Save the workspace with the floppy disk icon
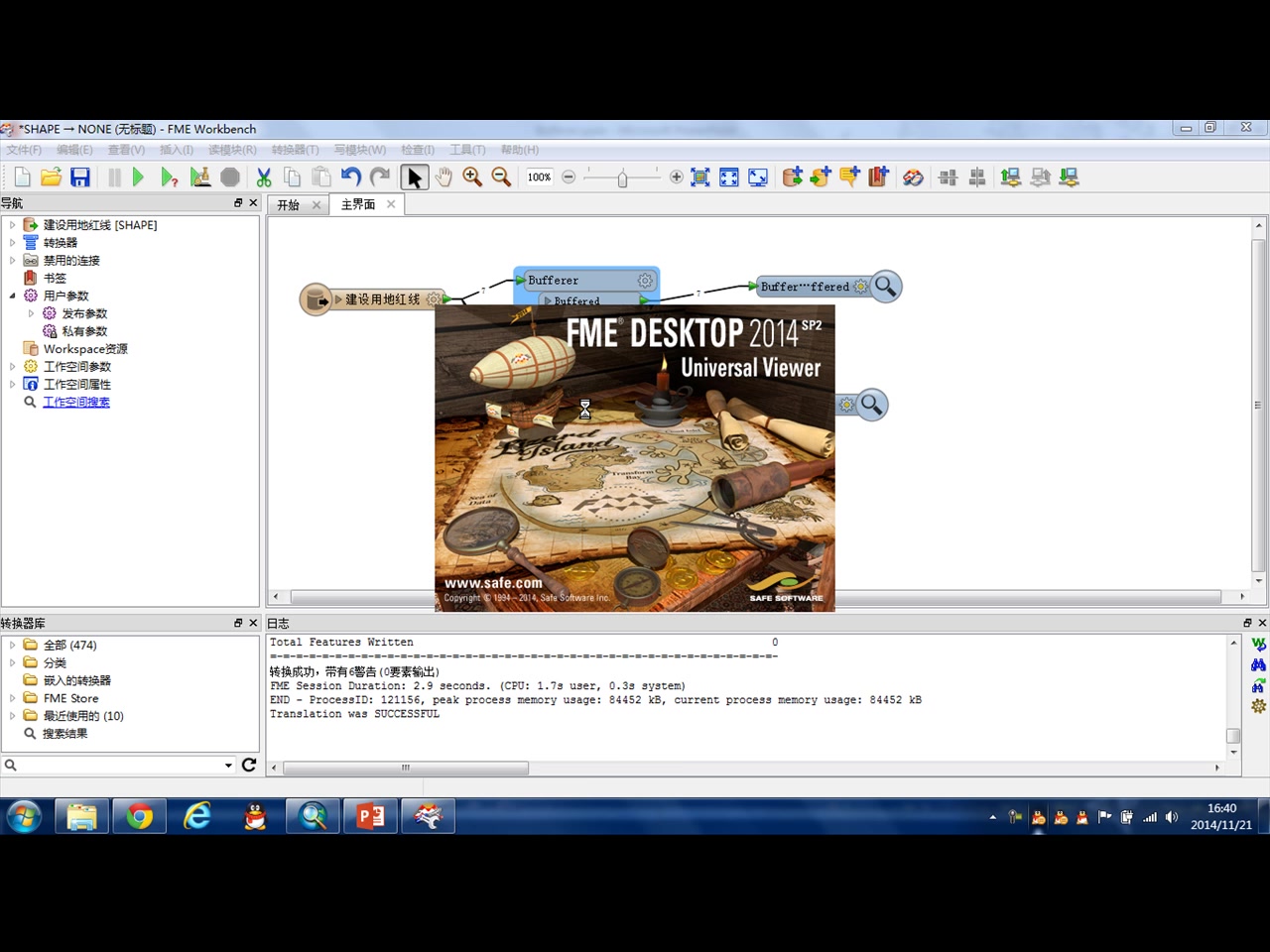The width and height of the screenshot is (1270, 952). [80, 177]
